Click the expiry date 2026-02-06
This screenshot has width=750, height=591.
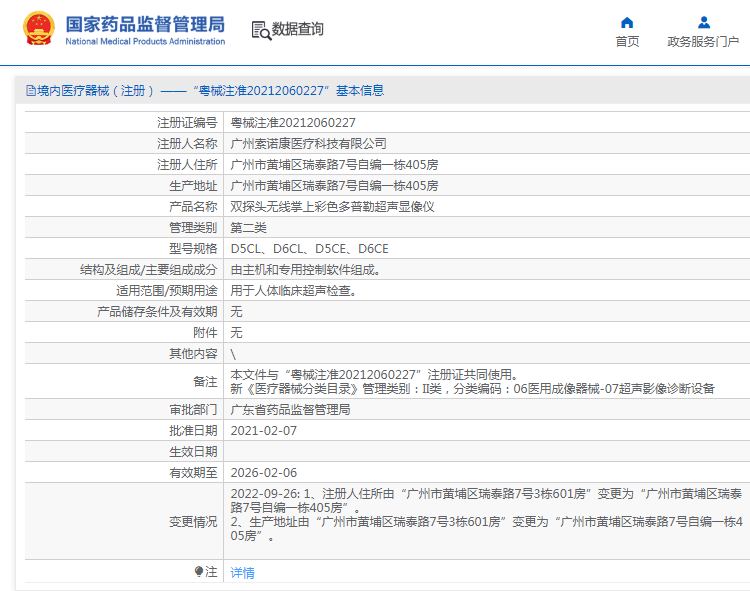pyautogui.click(x=263, y=473)
